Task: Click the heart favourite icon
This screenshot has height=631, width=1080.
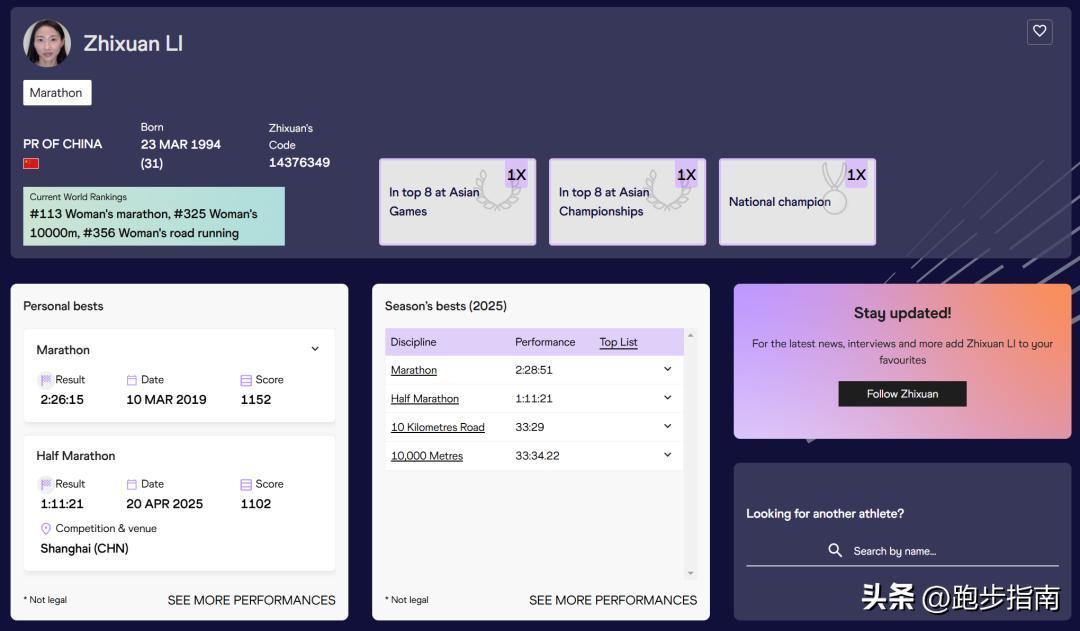Action: click(x=1039, y=31)
